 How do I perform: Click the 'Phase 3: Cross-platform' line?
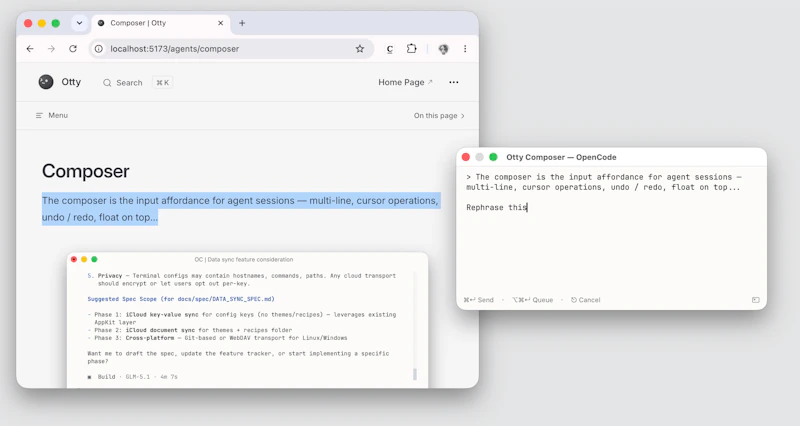[x=217, y=338]
